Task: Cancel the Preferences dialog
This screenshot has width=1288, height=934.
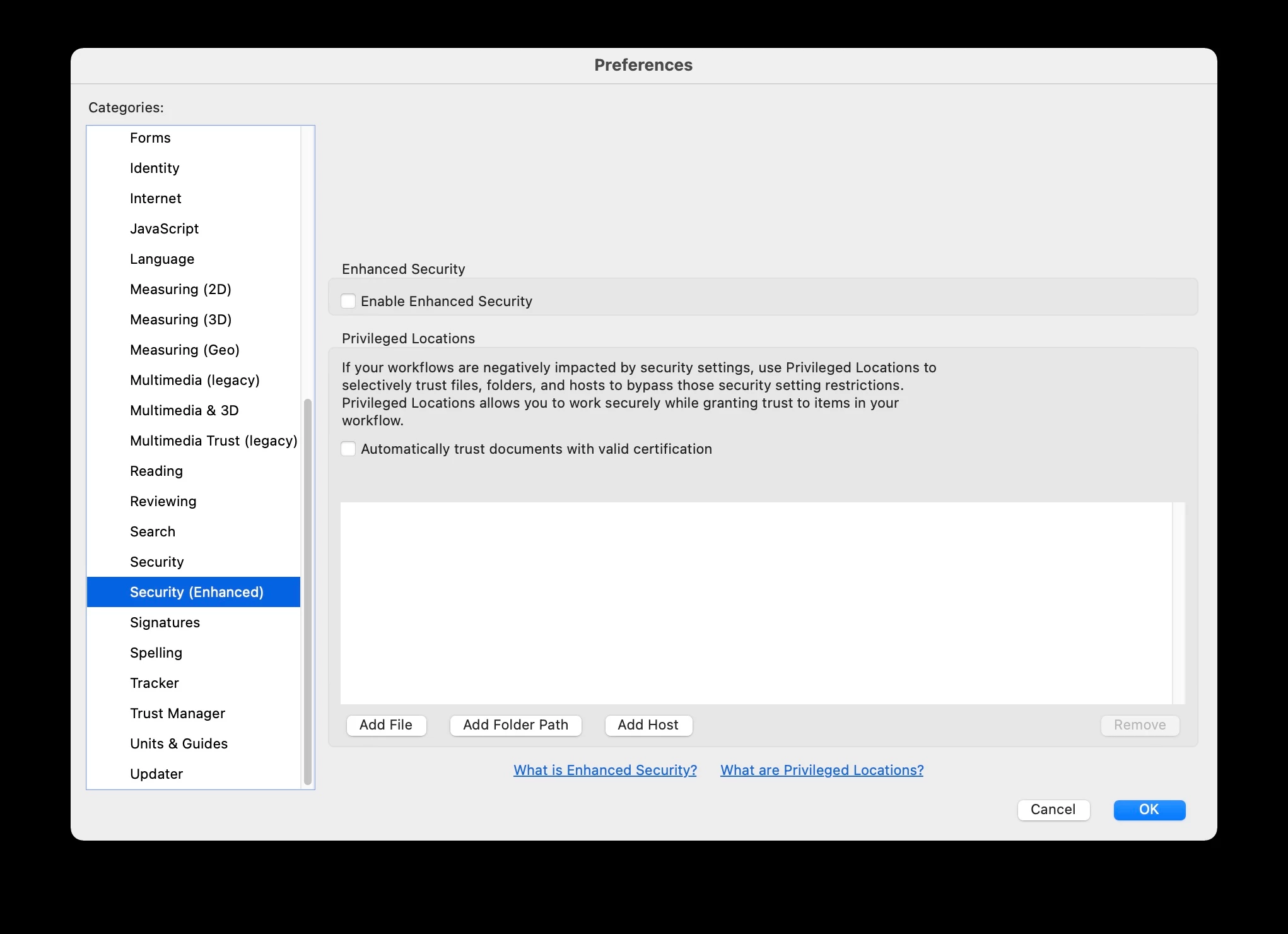Action: [x=1053, y=810]
